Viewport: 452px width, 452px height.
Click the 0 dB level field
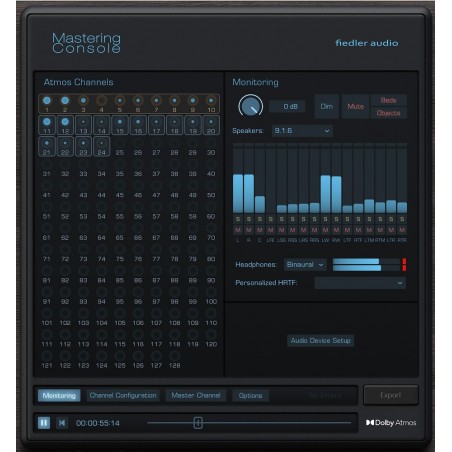pyautogui.click(x=287, y=107)
